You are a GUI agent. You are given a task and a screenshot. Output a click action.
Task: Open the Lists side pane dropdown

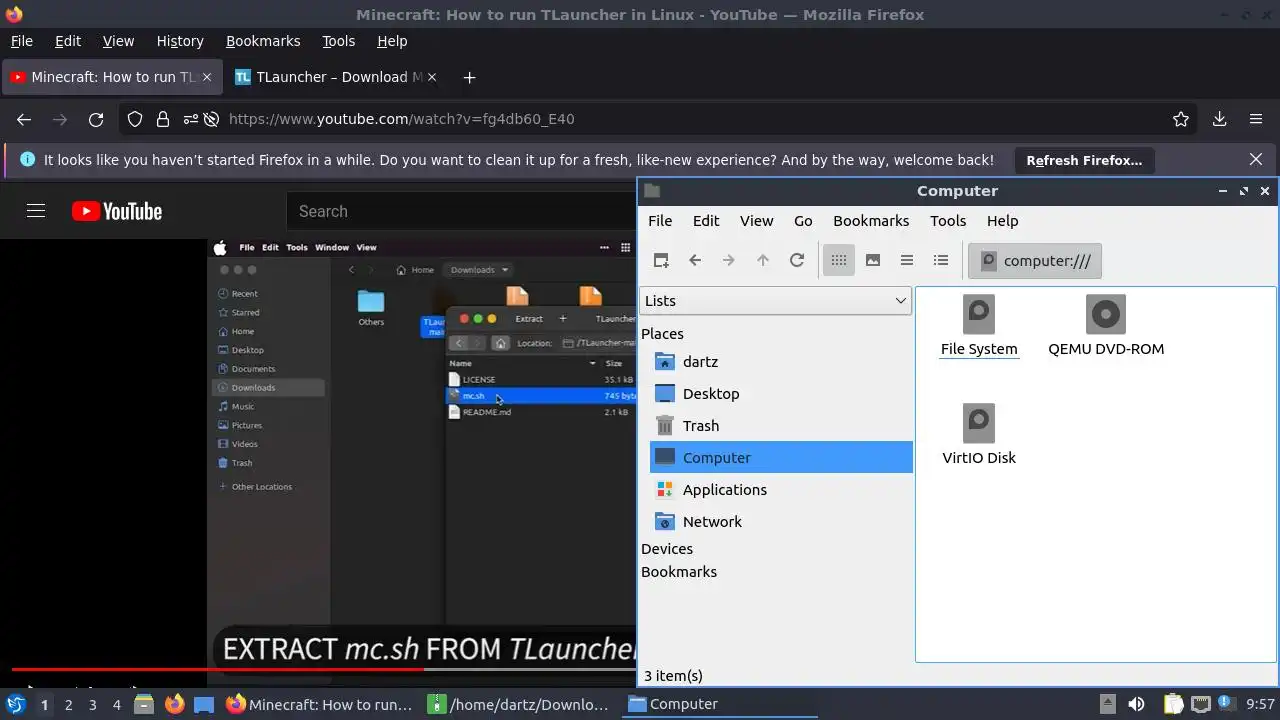coord(775,301)
